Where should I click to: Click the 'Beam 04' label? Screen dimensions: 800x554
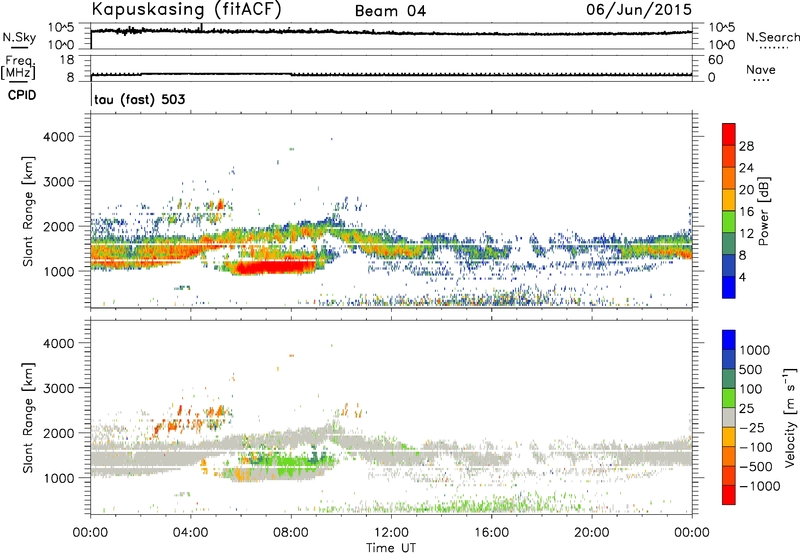pos(390,11)
